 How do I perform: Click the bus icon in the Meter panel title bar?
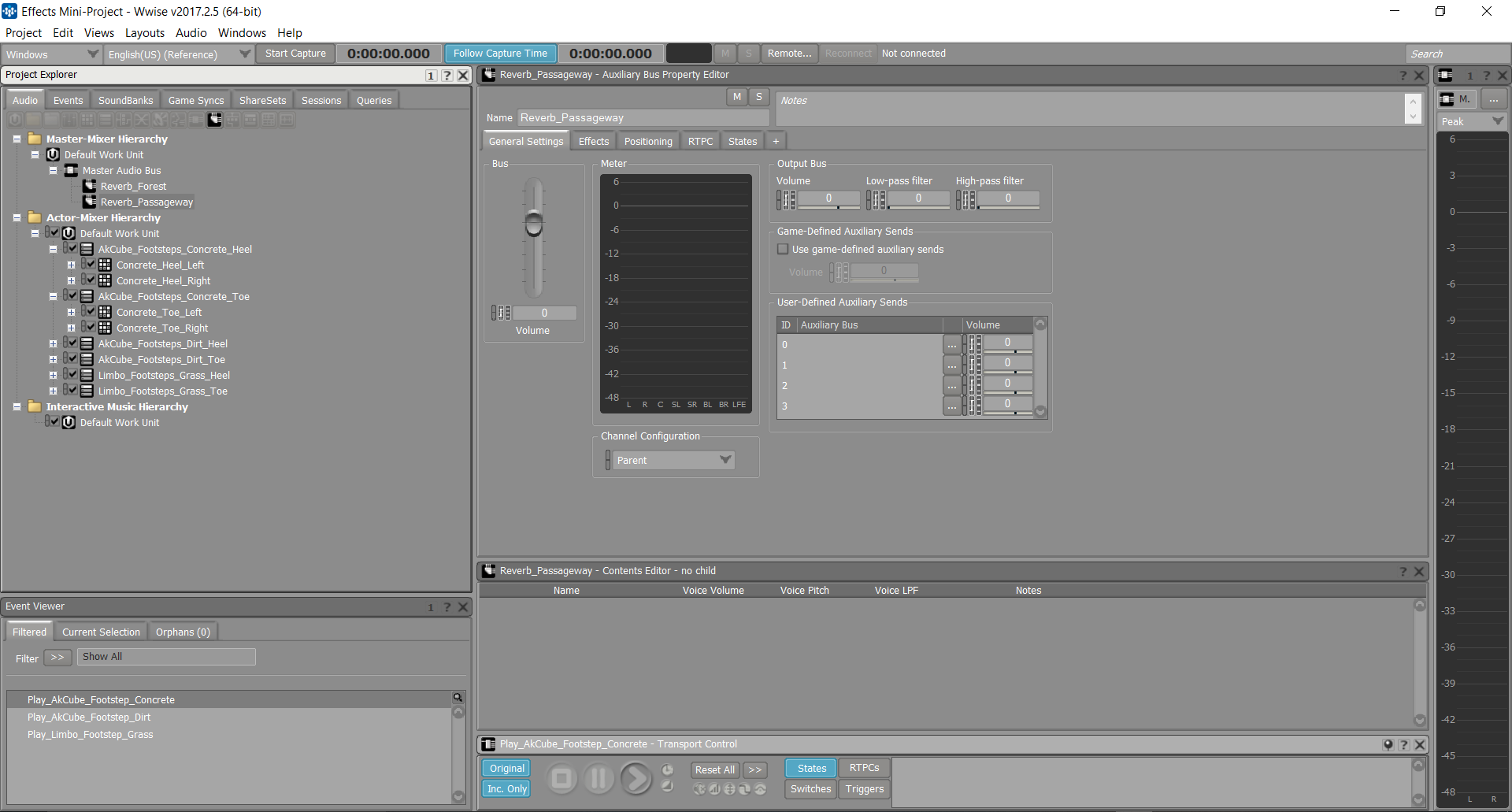[x=1446, y=75]
